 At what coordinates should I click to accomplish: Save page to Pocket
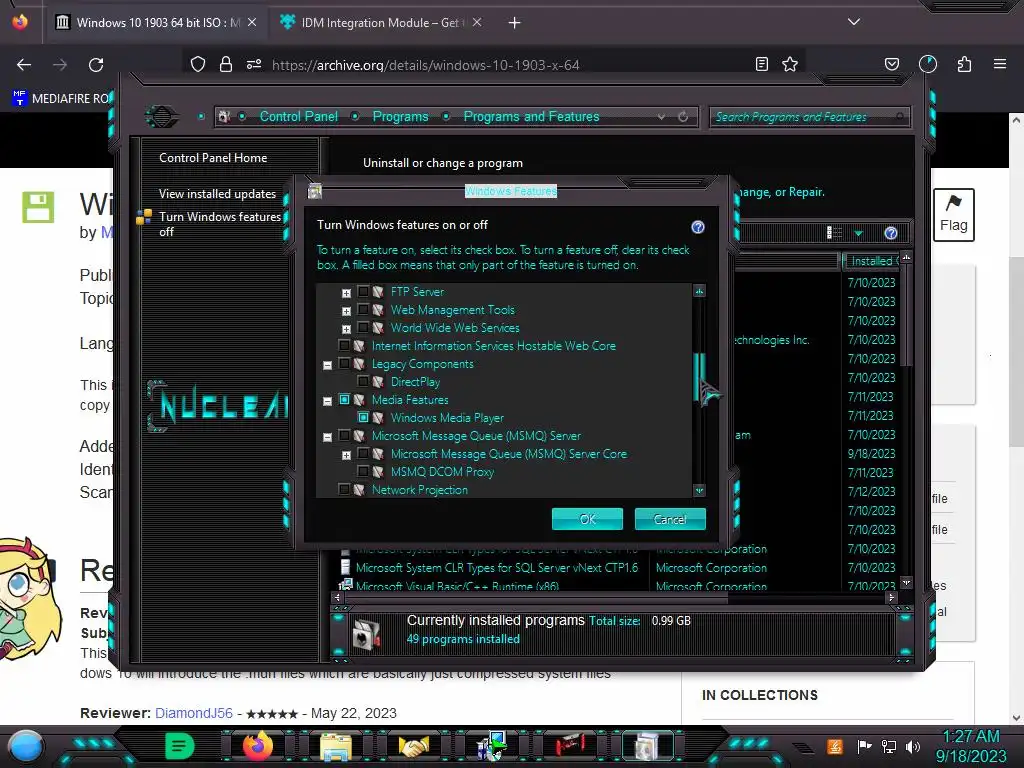point(891,64)
